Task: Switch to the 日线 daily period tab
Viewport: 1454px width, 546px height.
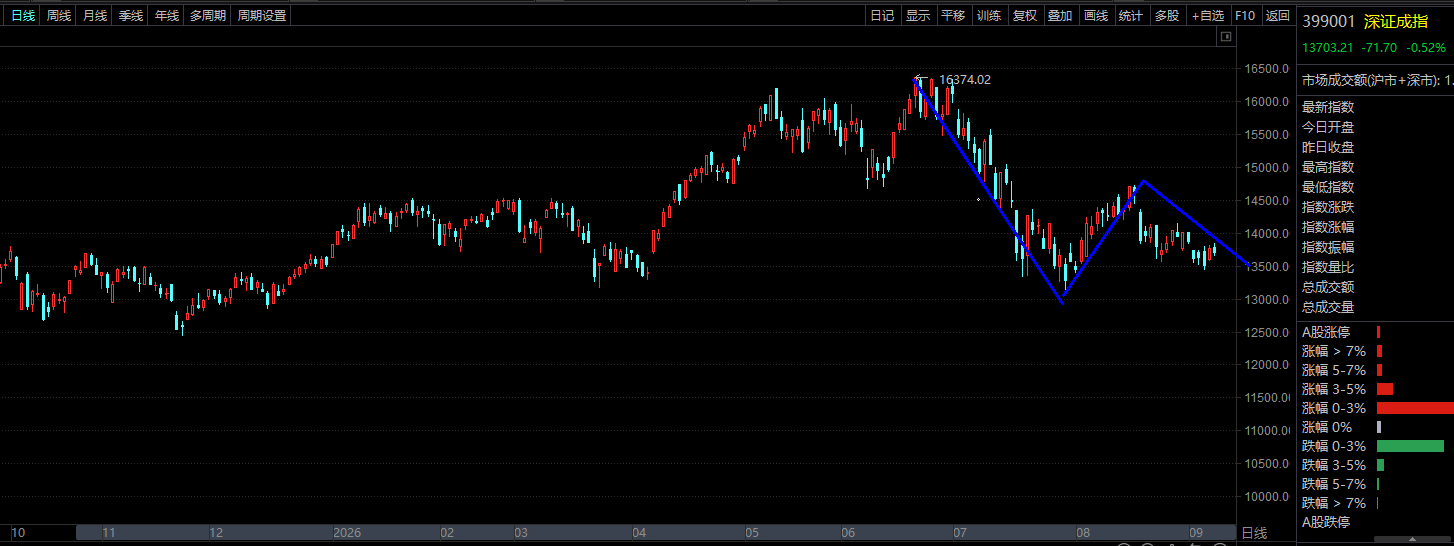Action: [22, 15]
